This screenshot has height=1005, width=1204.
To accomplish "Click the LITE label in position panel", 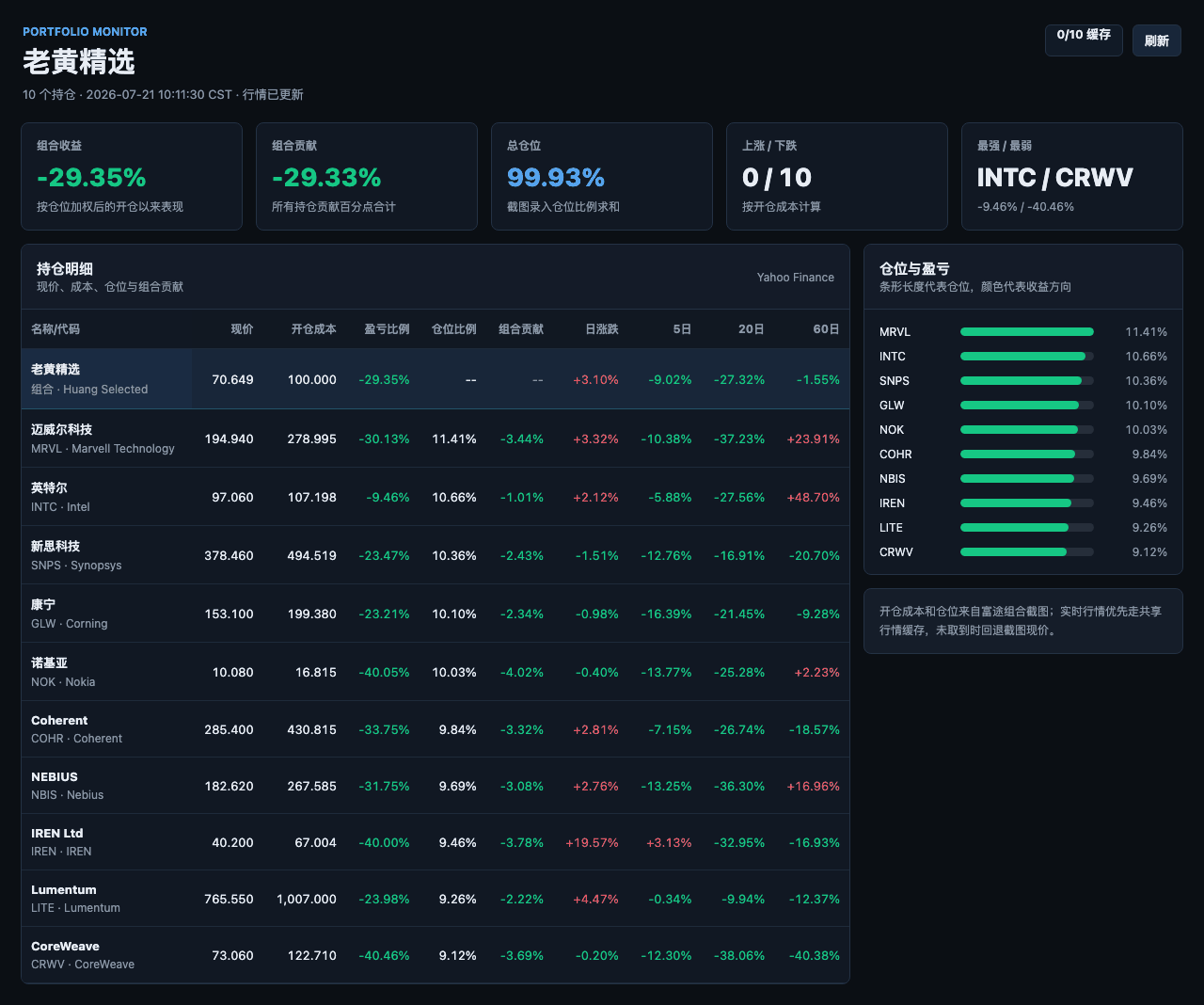I will click(x=891, y=528).
